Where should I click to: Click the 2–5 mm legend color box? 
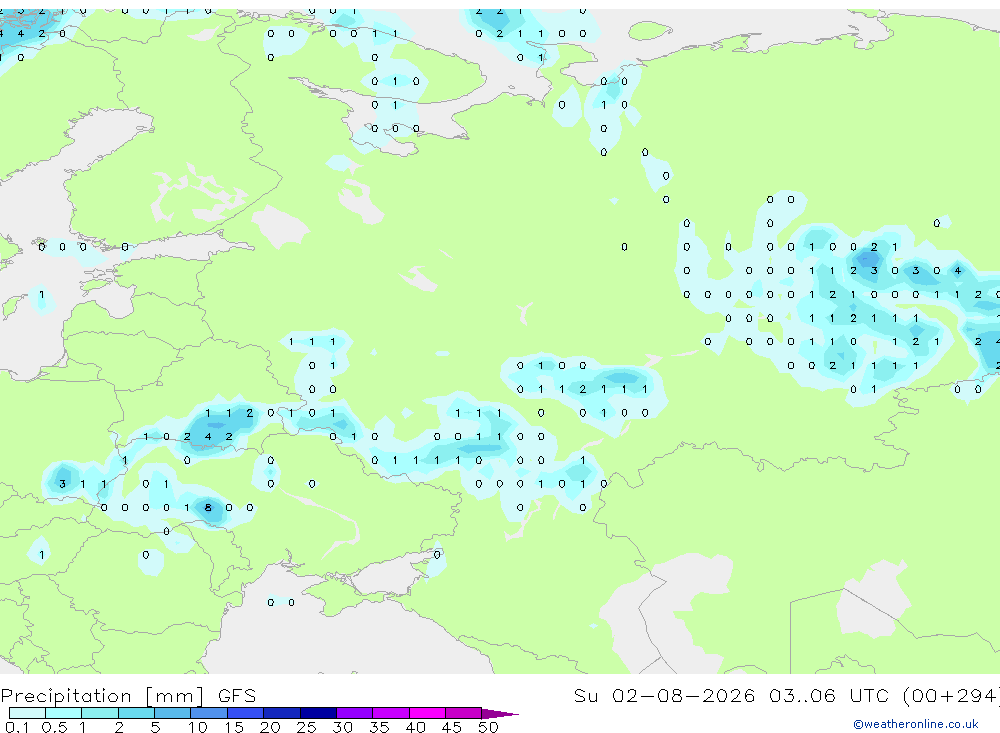(136, 713)
